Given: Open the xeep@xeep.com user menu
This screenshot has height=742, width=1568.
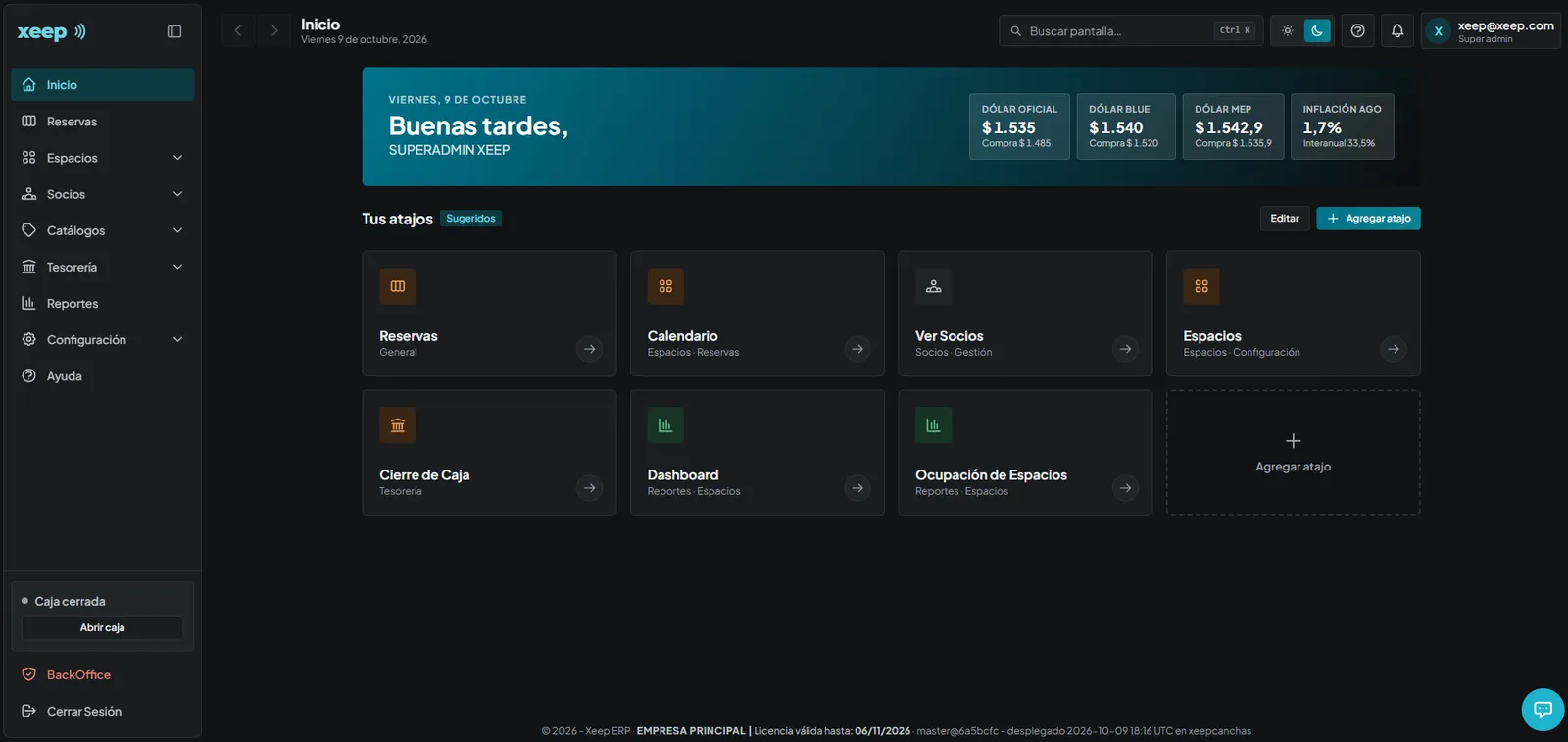Looking at the screenshot, I should (x=1491, y=31).
